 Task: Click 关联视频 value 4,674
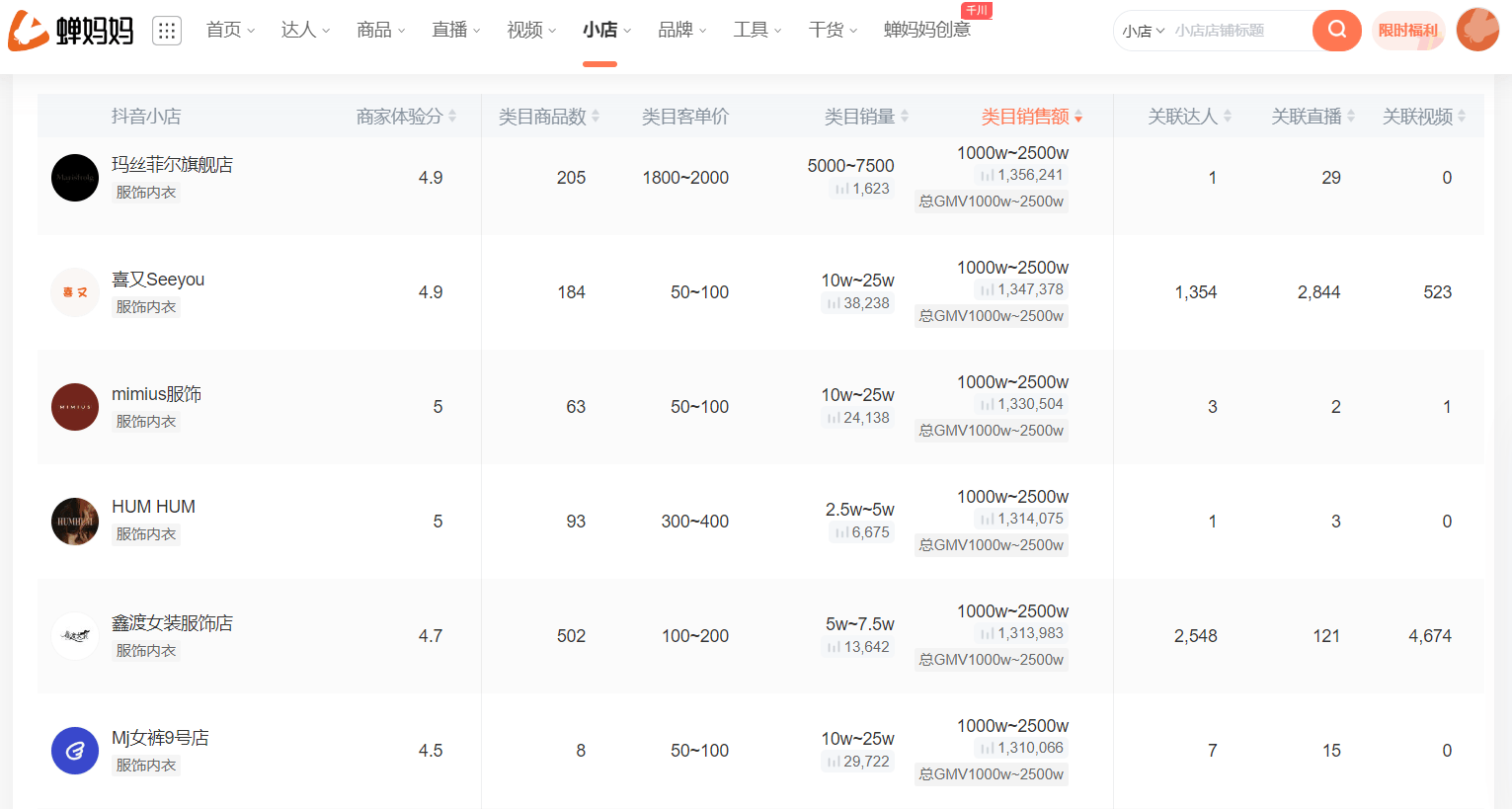point(1429,636)
